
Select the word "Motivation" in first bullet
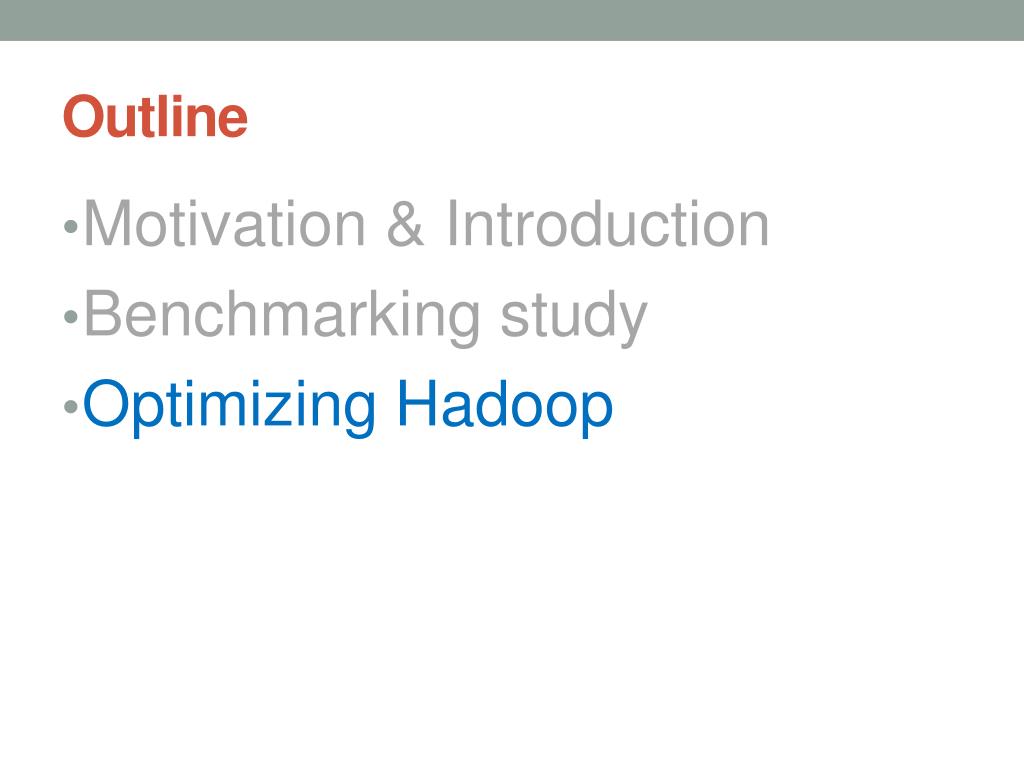coord(225,224)
